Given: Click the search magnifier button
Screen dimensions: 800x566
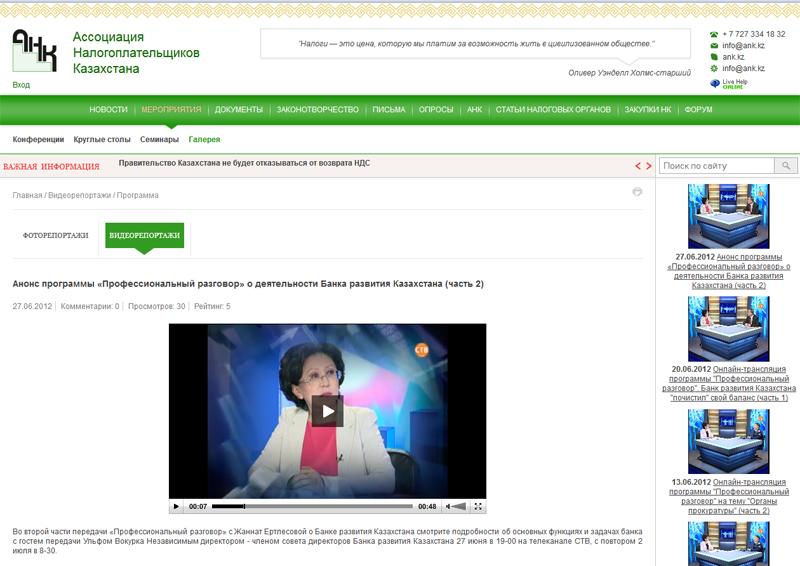Looking at the screenshot, I should click(787, 165).
